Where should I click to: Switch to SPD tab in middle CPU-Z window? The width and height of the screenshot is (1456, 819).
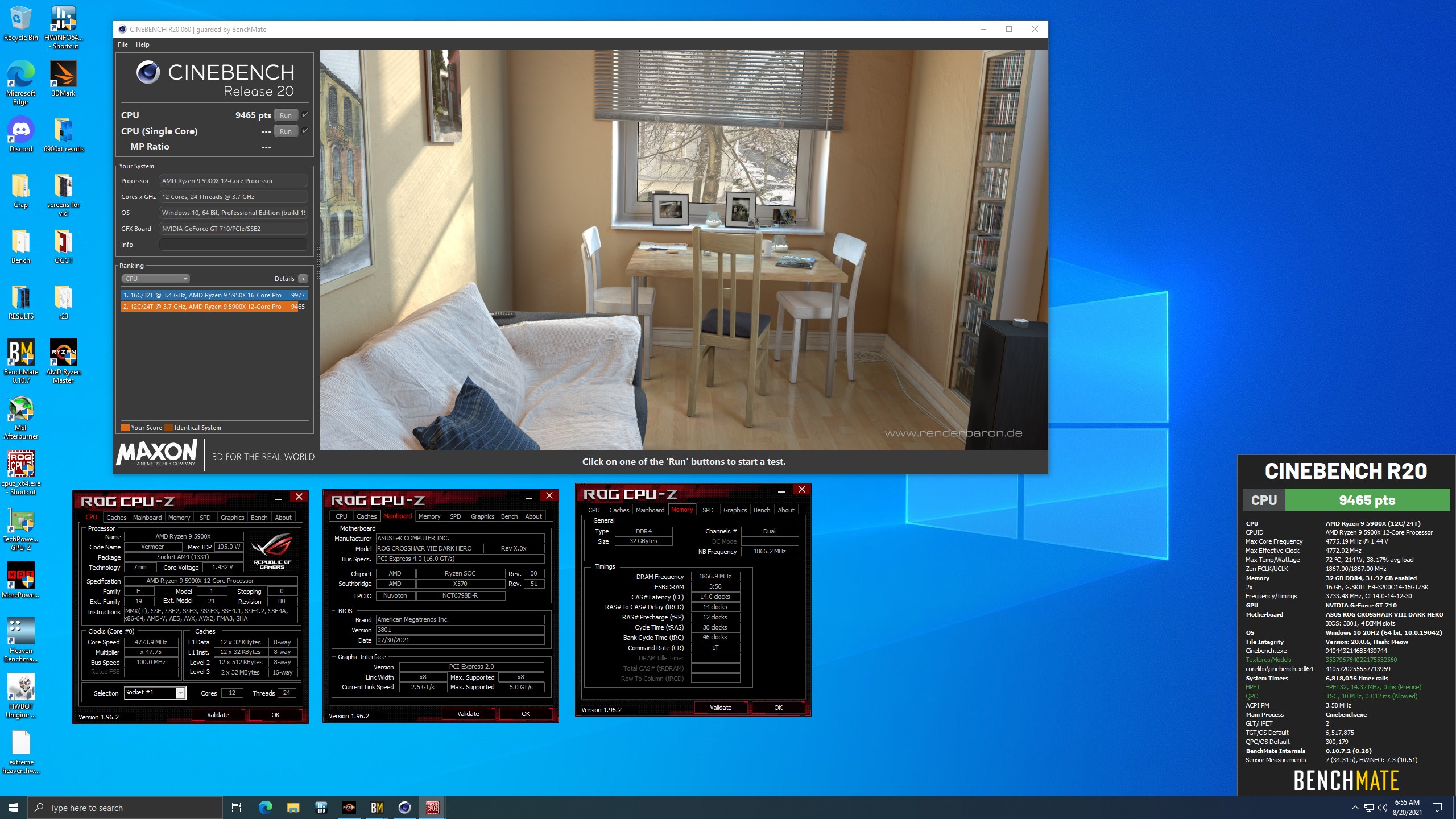(456, 516)
